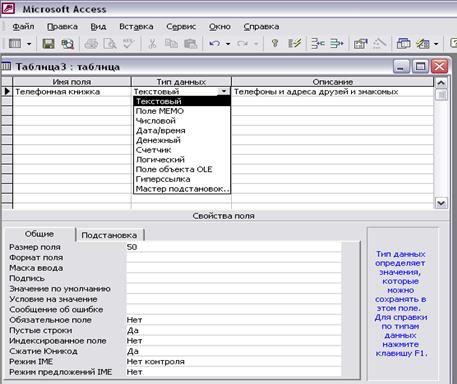Click the Print Preview toolbar icon
Image resolution: width=457 pixels, height=384 pixels.
click(110, 44)
